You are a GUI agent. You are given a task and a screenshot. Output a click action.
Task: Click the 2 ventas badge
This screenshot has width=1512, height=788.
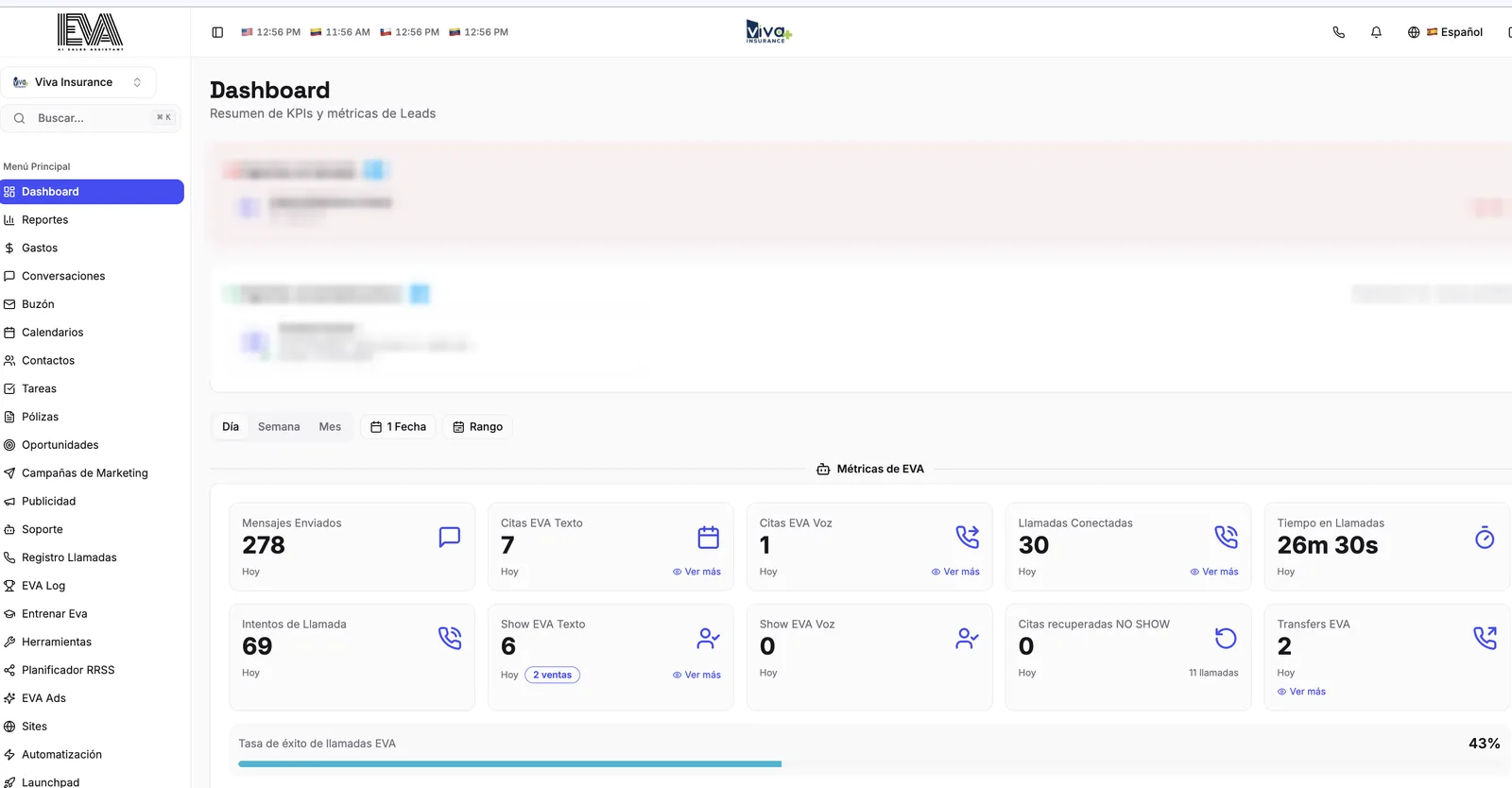click(x=552, y=675)
